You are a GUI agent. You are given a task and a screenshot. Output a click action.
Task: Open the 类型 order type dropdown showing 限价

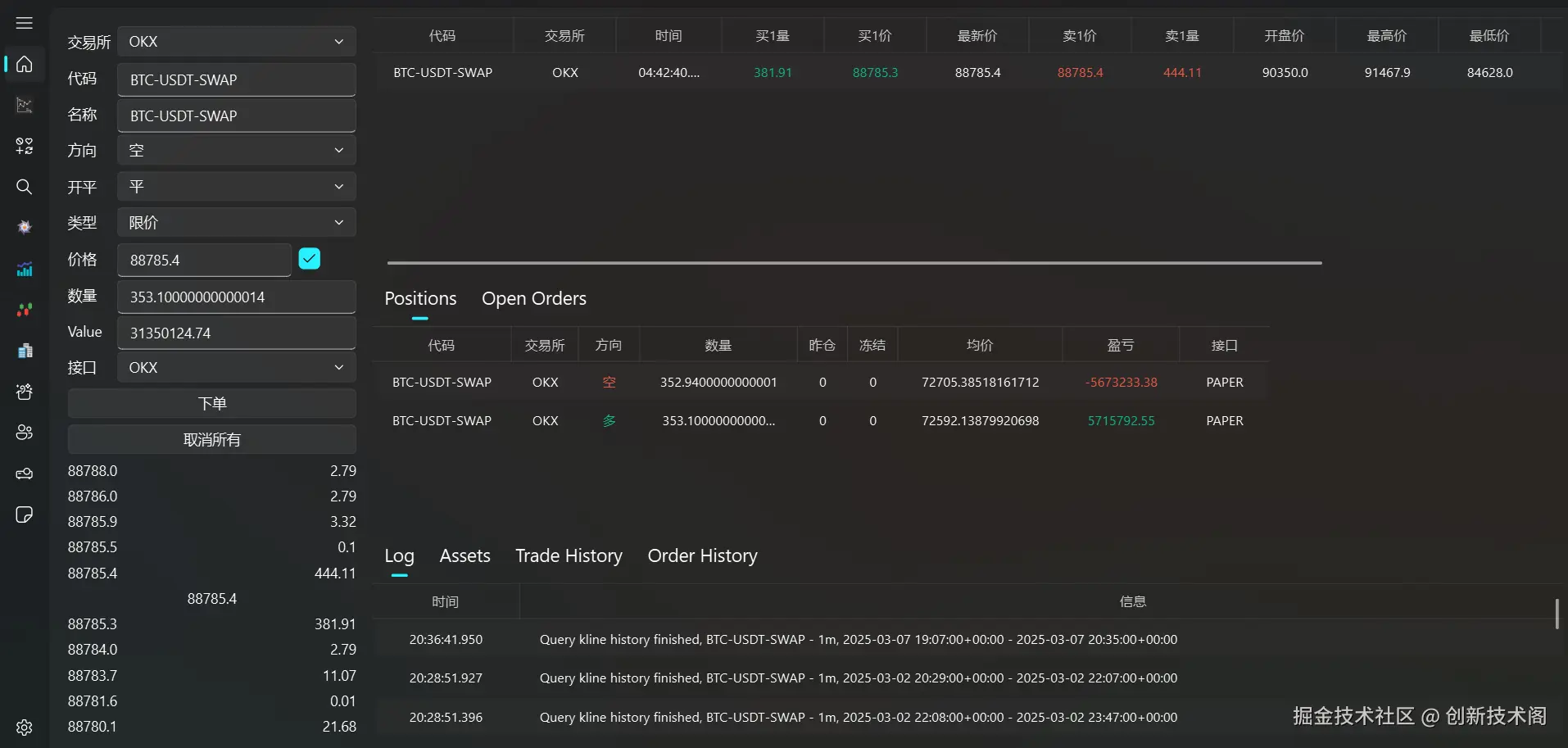(236, 222)
